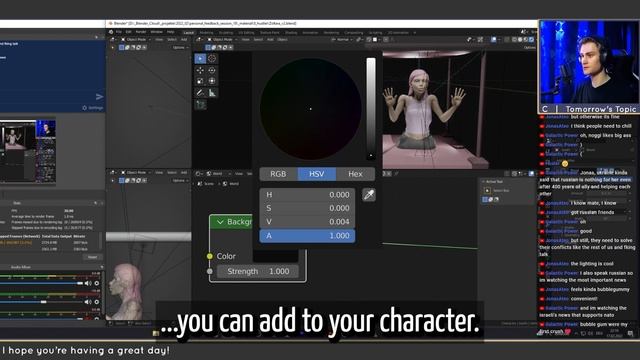Switch main viewport to material preview shading
Viewport: 640px width, 360px height.
tap(526, 40)
